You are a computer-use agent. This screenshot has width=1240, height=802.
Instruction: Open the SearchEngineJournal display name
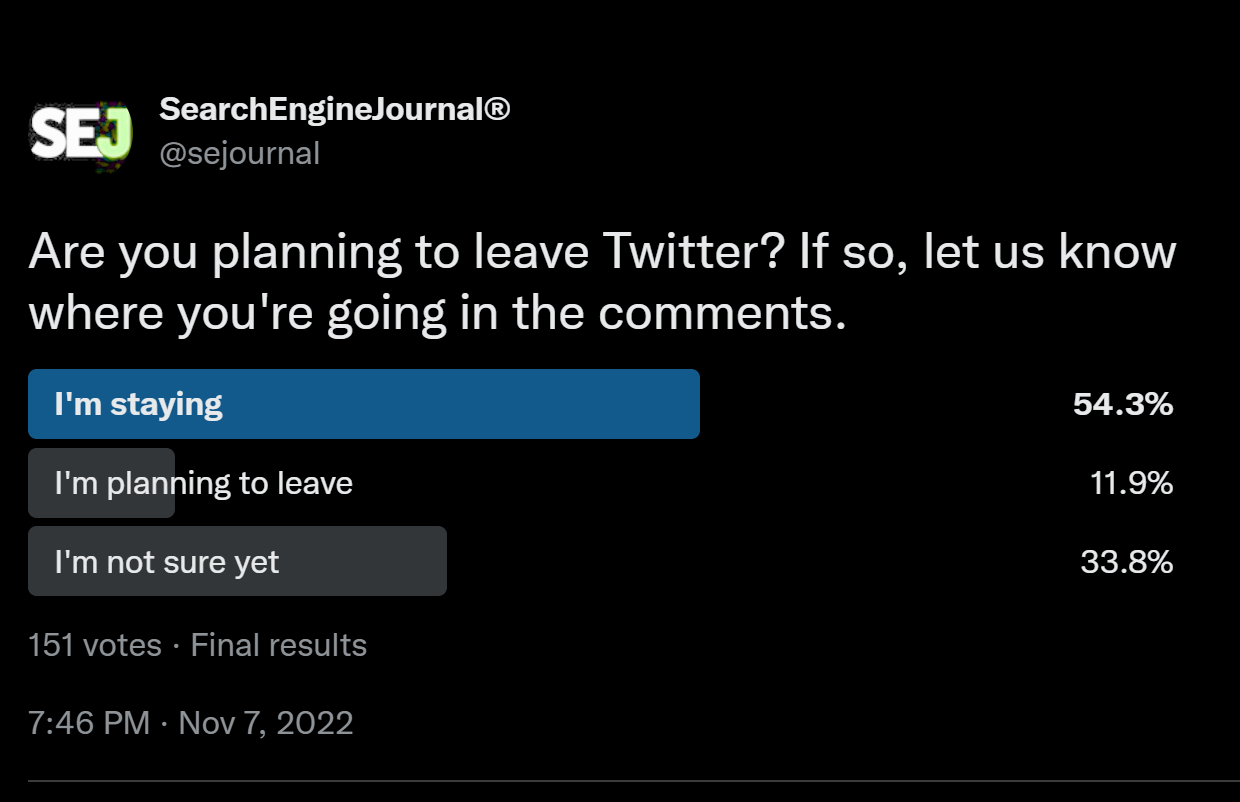point(335,110)
